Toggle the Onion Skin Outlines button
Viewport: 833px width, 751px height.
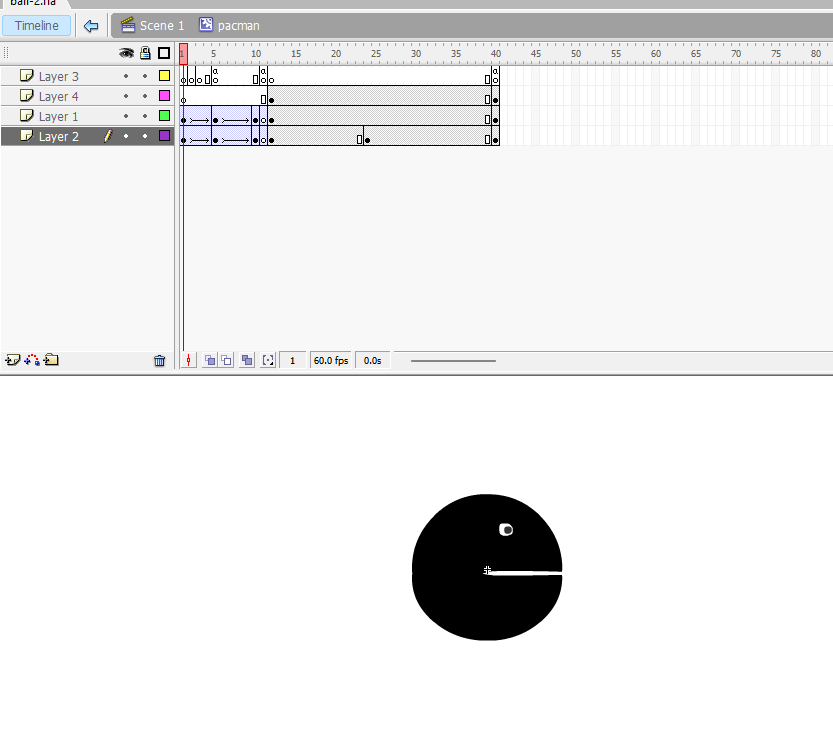point(226,361)
